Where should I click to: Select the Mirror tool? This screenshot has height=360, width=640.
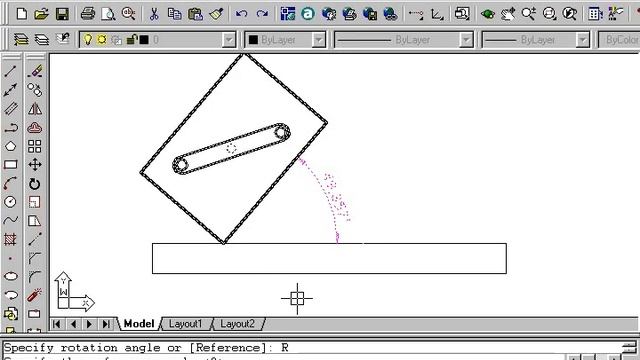(x=35, y=109)
